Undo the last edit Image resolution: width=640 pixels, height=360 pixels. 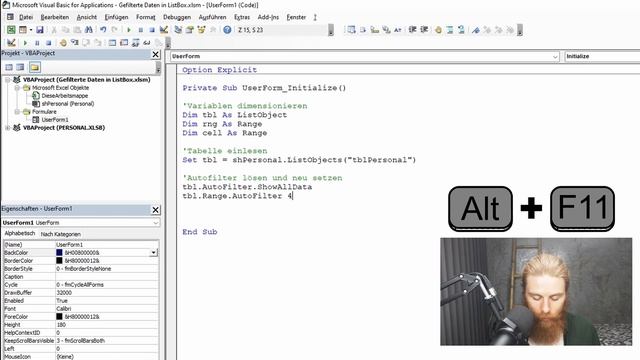click(103, 30)
